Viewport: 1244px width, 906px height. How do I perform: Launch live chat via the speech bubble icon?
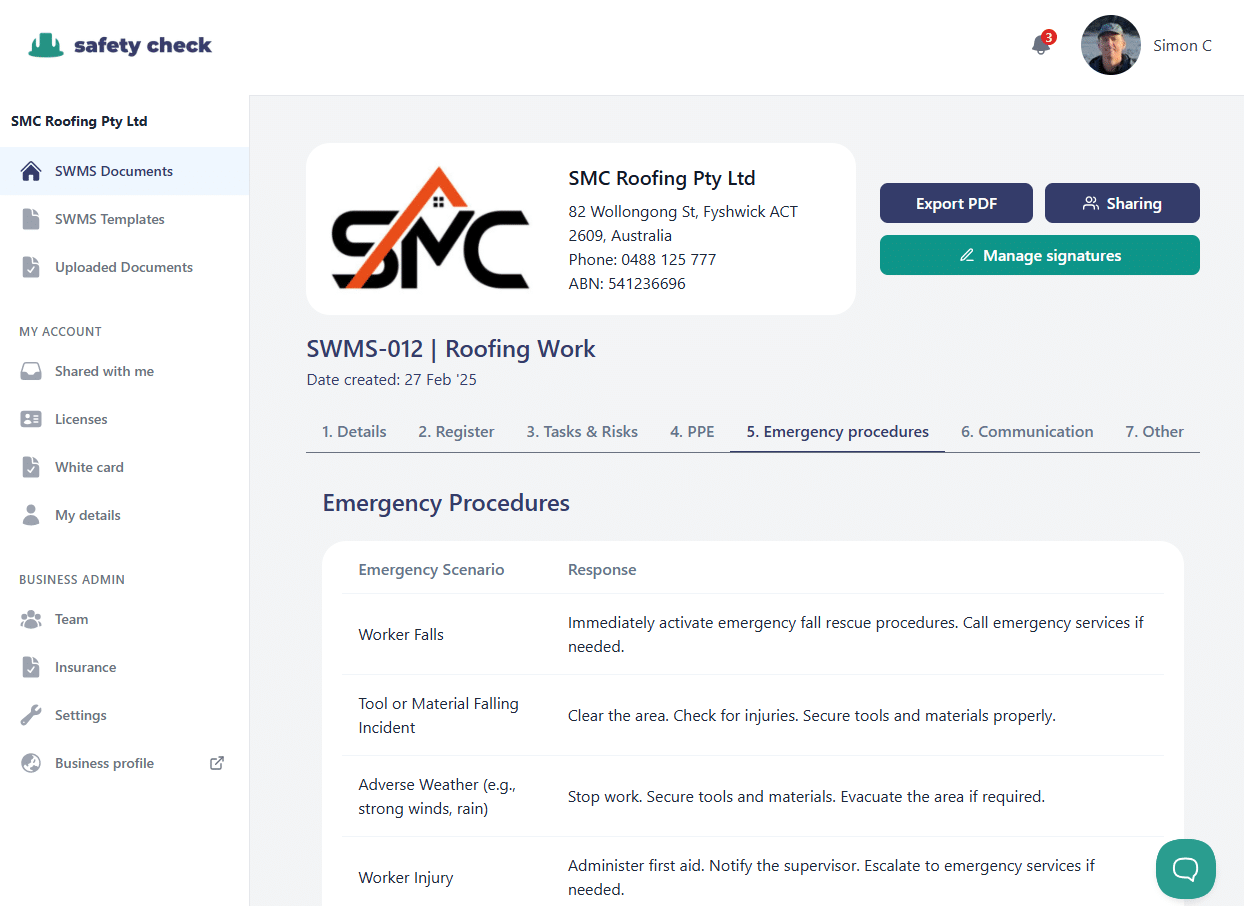point(1186,869)
